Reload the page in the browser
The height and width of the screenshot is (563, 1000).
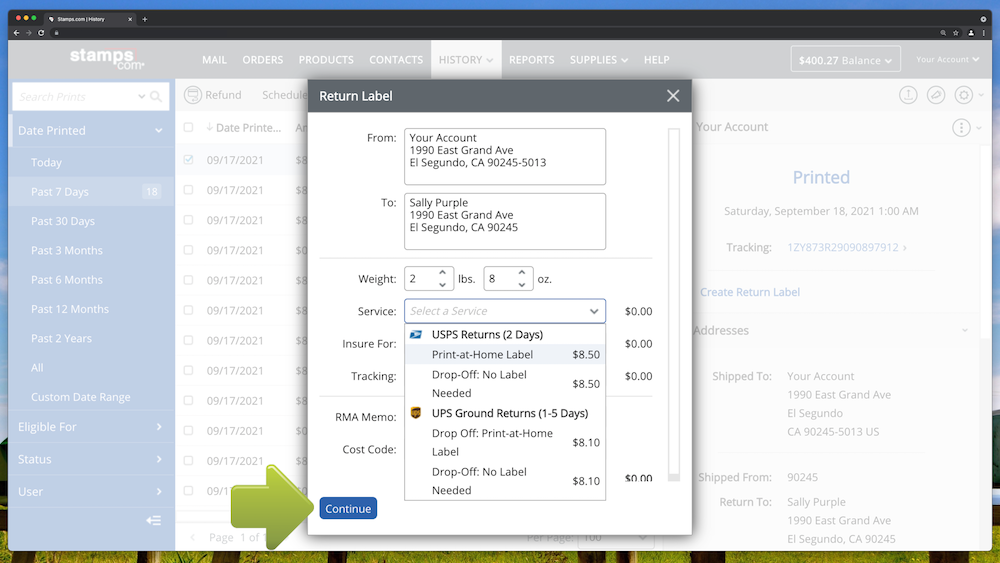41,33
